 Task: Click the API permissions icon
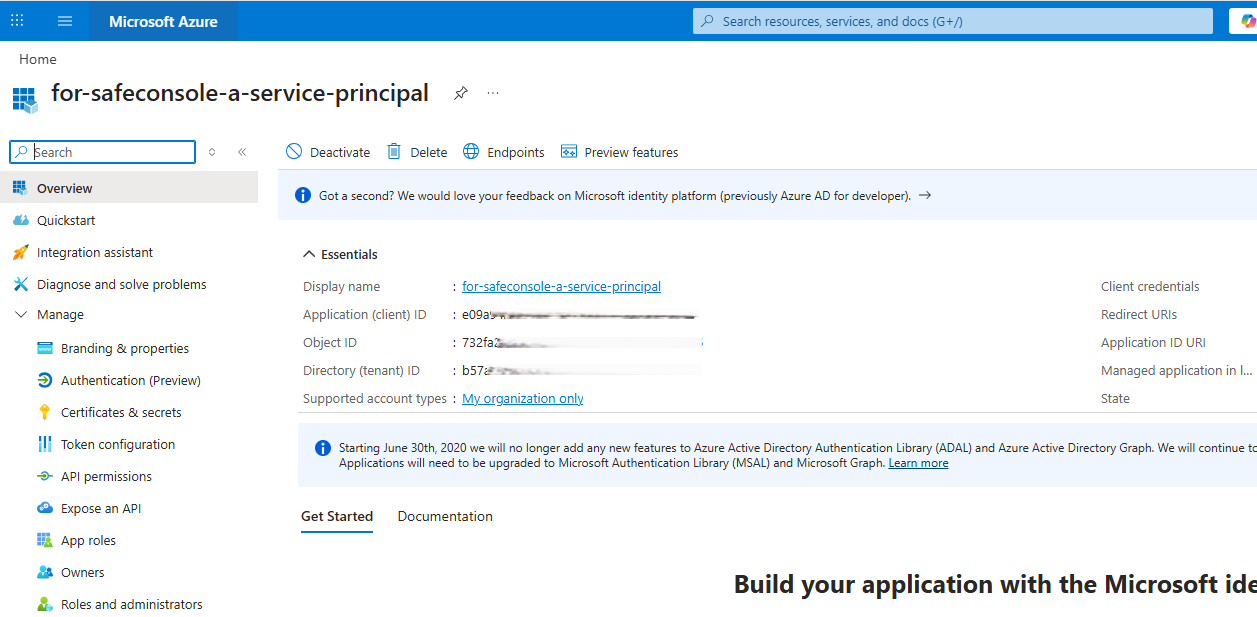[44, 476]
